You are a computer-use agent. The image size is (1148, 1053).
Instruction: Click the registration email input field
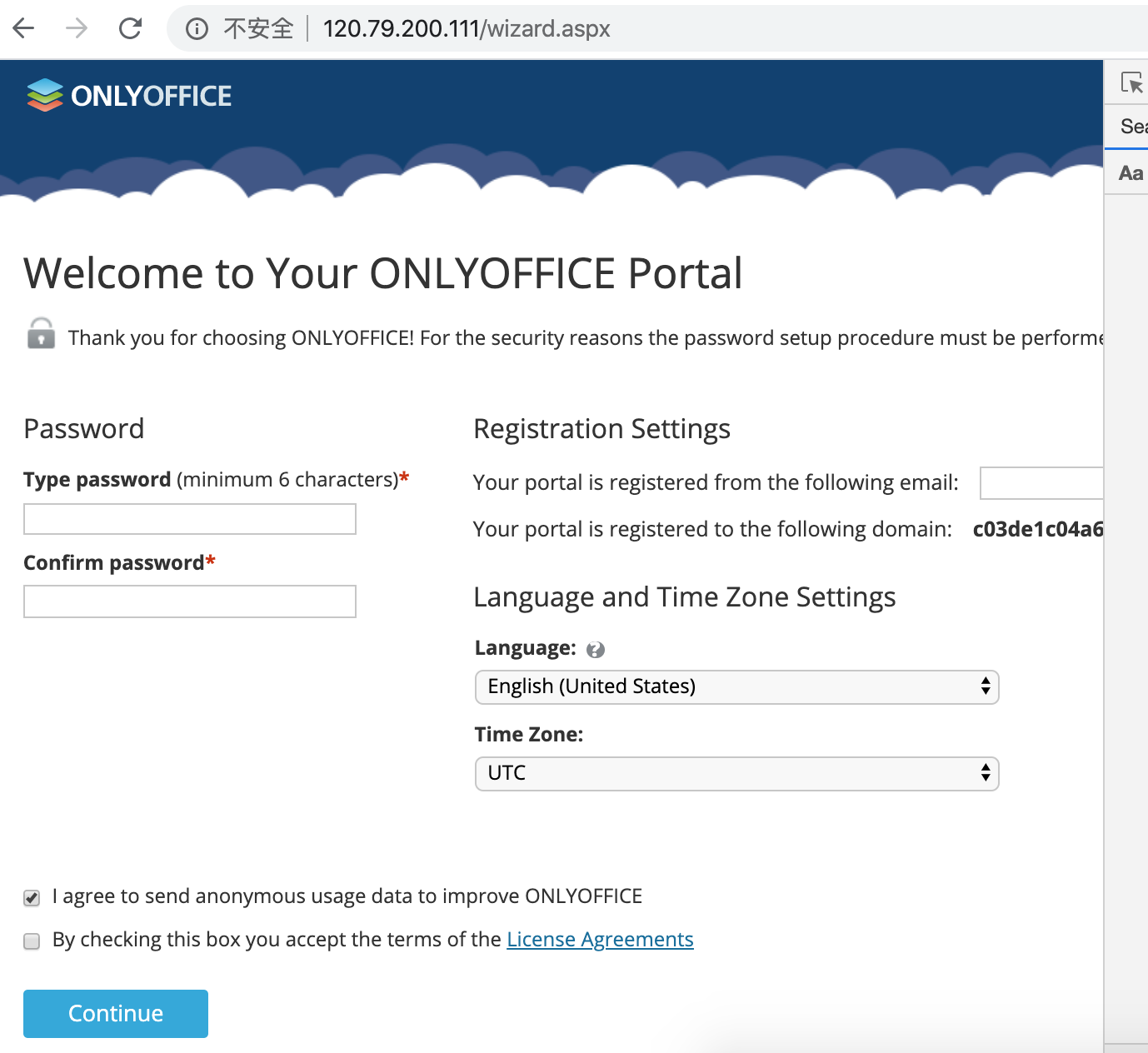click(1041, 483)
